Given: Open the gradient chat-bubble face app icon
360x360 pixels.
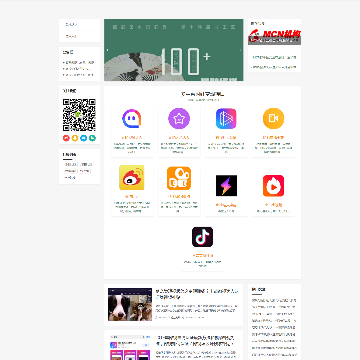Looking at the screenshot, I should tap(132, 119).
